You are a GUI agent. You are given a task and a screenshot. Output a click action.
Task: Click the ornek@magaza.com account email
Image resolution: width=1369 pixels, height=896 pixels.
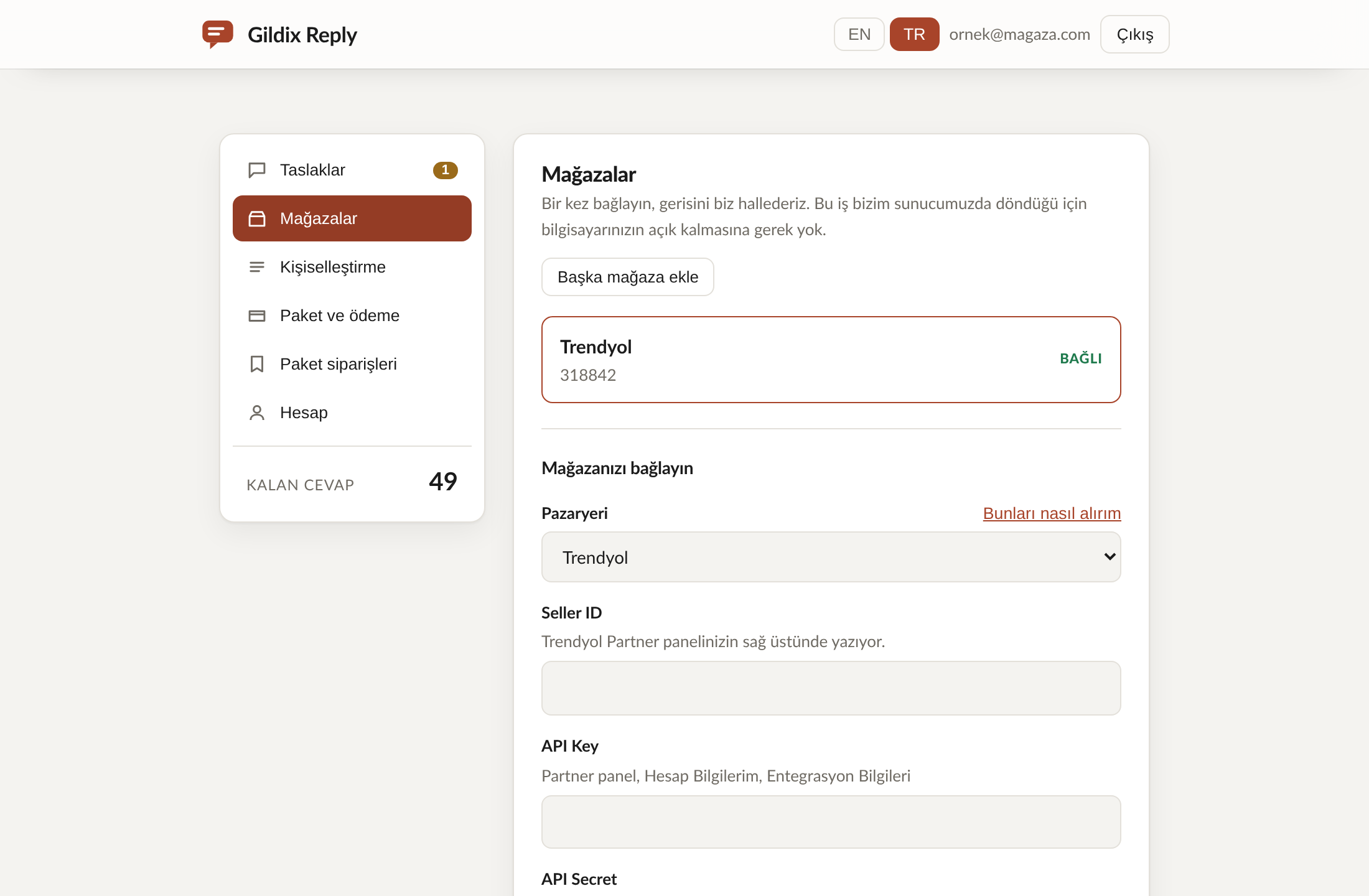[1020, 34]
